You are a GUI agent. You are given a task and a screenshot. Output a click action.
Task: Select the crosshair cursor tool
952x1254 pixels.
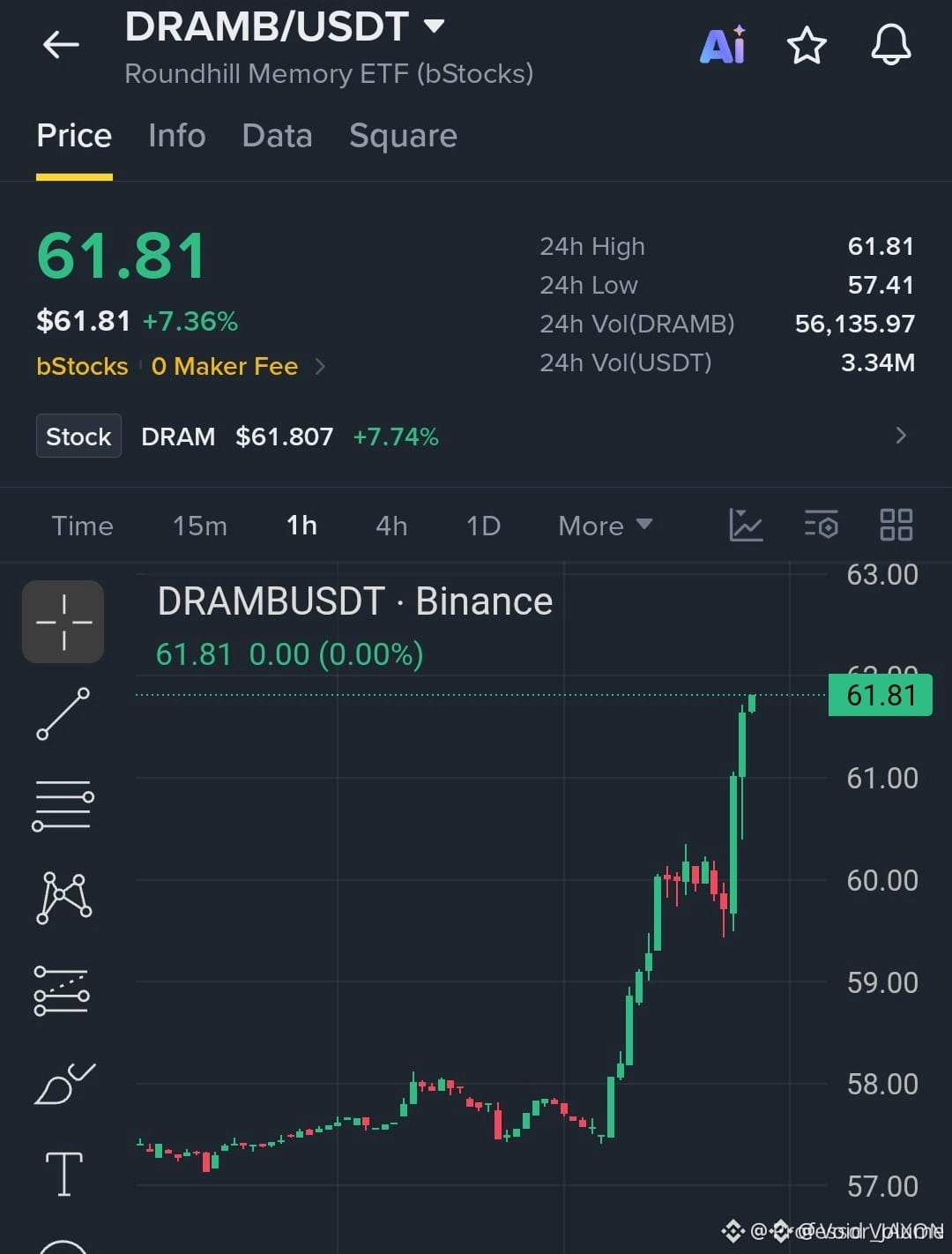pyautogui.click(x=63, y=622)
